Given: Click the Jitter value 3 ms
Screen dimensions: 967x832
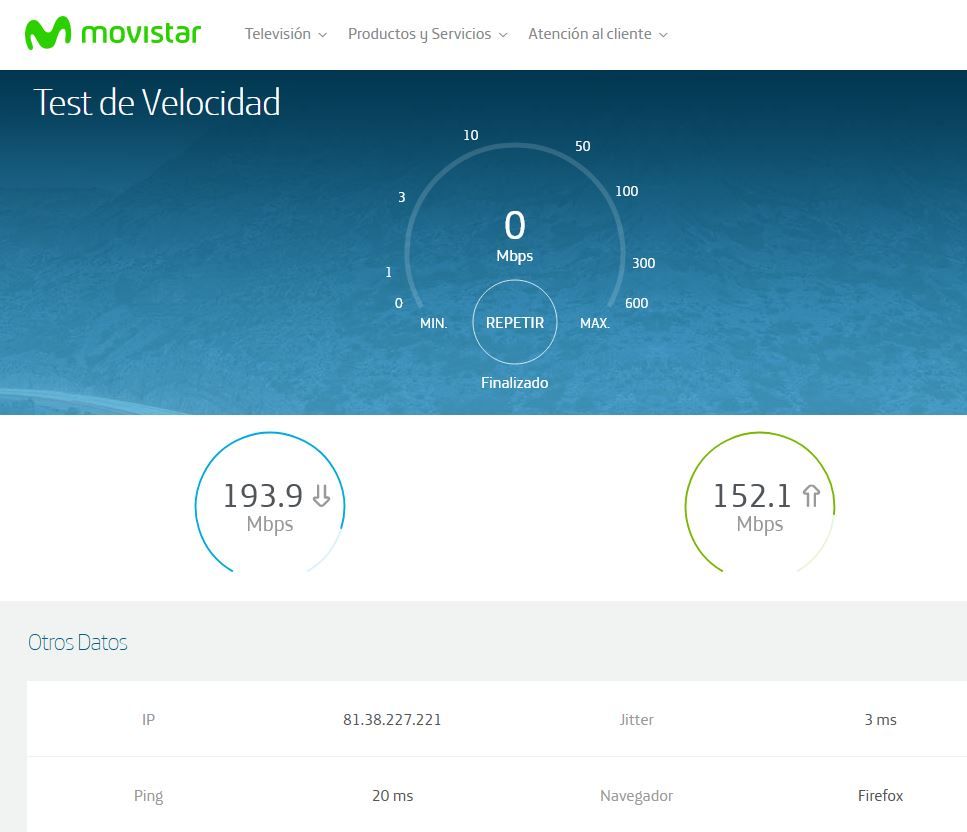Looking at the screenshot, I should pos(880,720).
